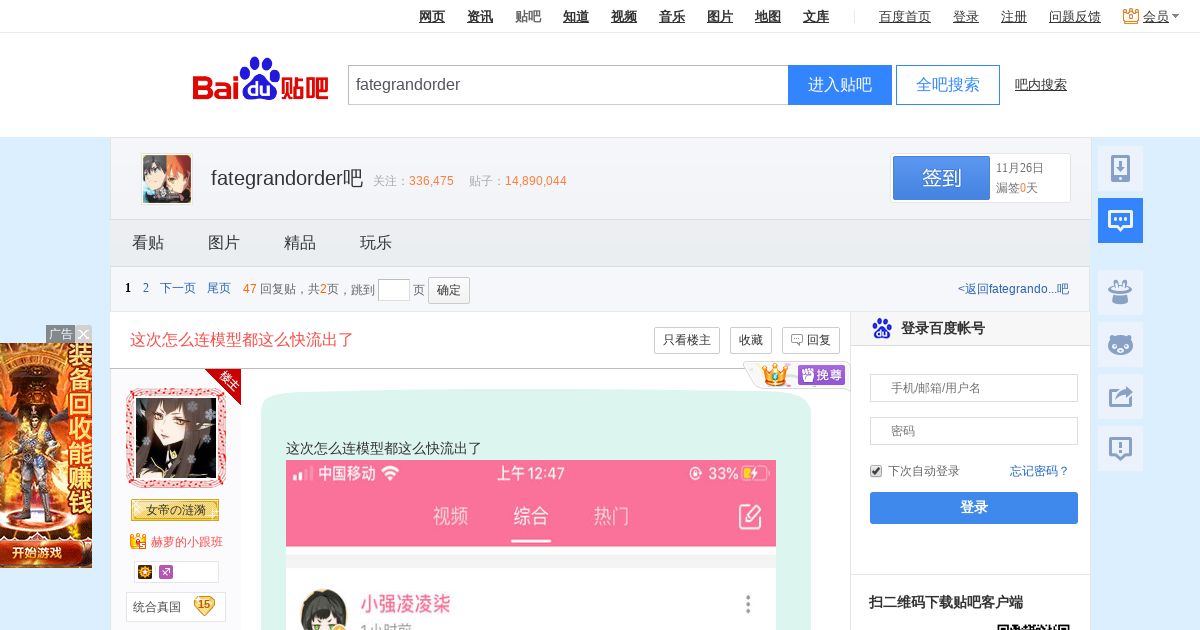This screenshot has height=630, width=1200.
Task: Open the 视频 top navigation item
Action: pos(624,16)
